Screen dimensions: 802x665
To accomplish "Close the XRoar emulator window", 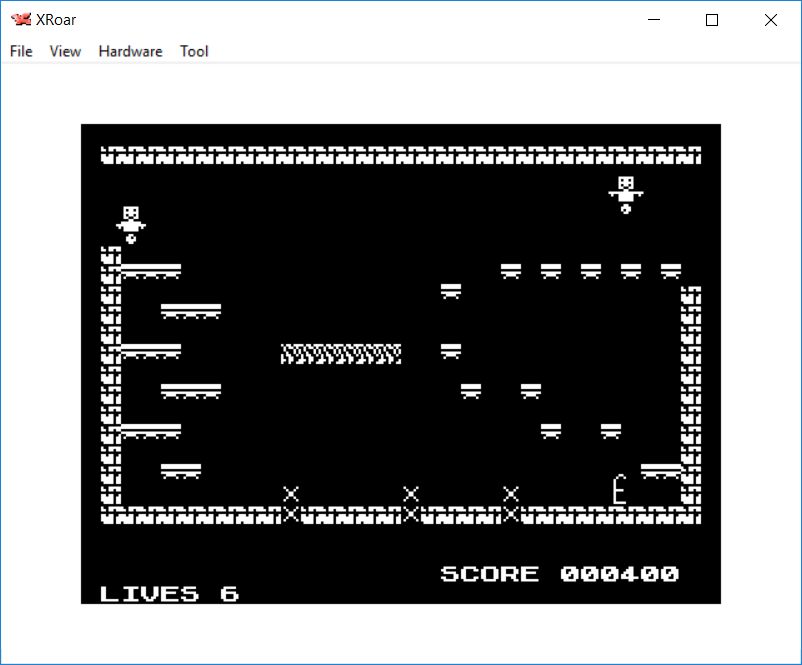I will pyautogui.click(x=770, y=20).
